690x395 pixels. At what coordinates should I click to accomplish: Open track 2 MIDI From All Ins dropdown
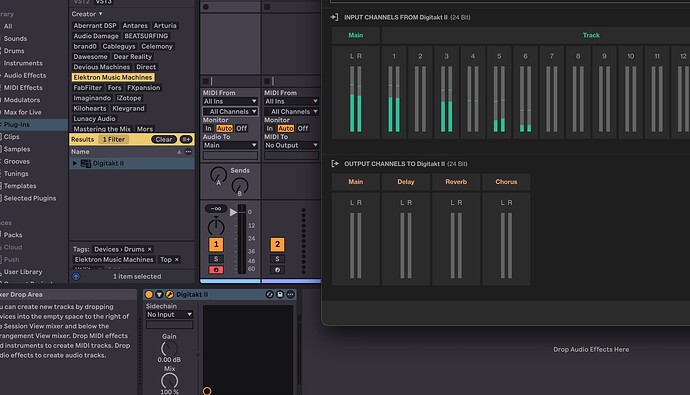tap(291, 101)
